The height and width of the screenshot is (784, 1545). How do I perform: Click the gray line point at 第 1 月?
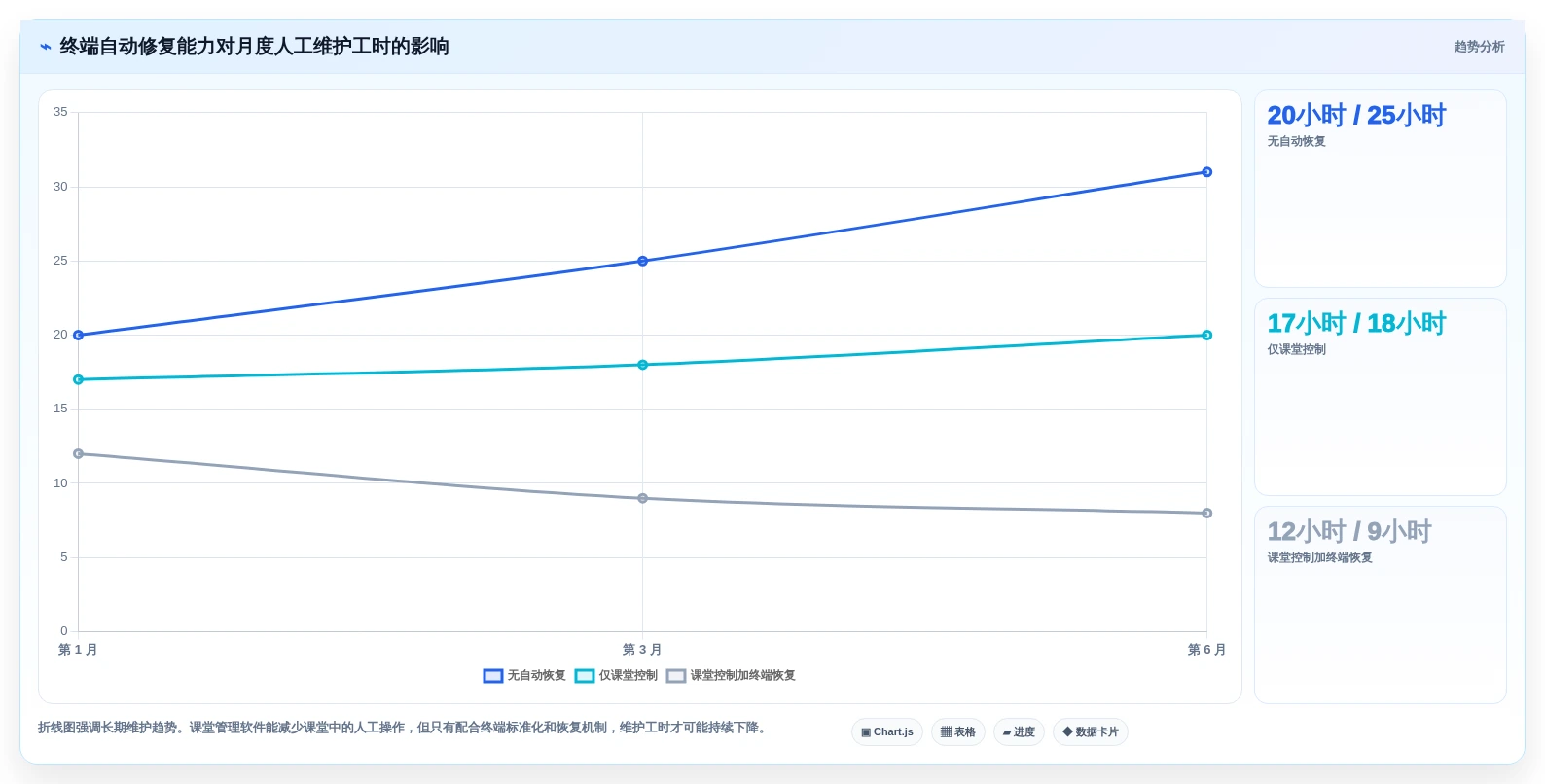point(79,454)
